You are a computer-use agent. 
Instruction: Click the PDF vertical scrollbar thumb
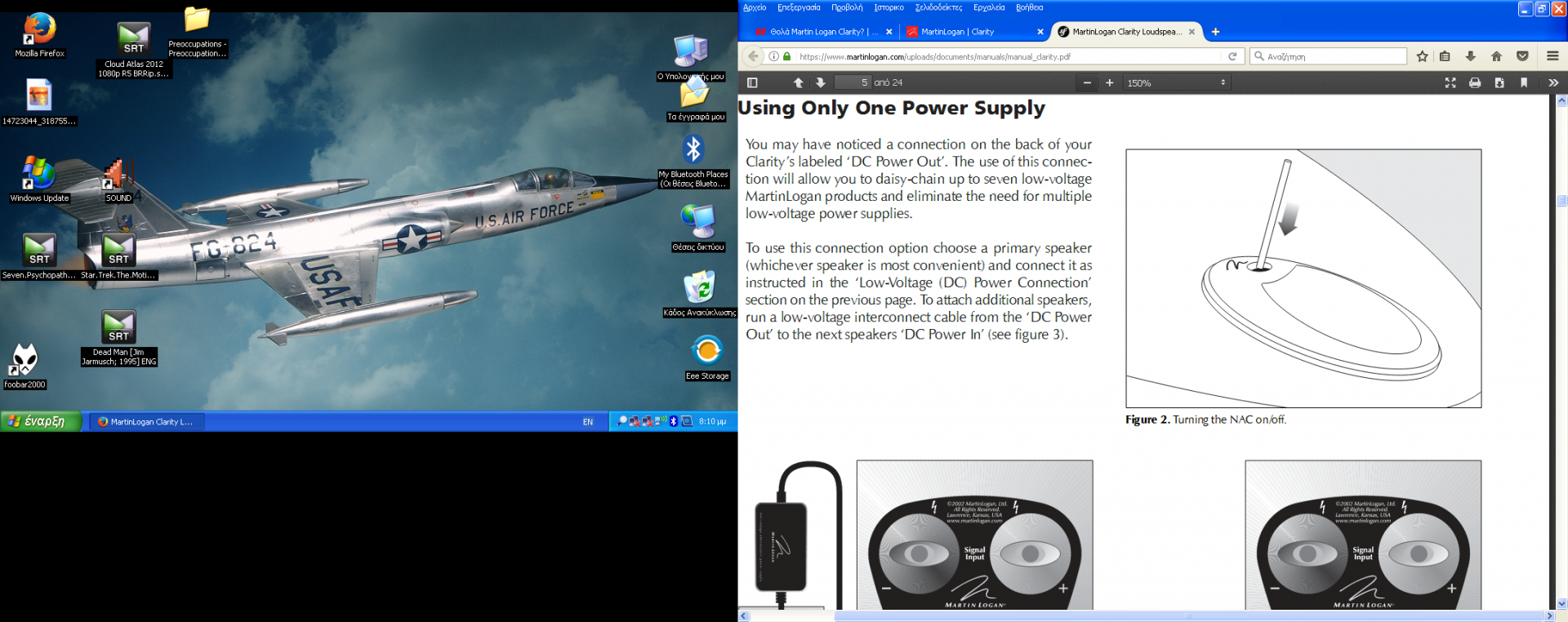coord(1561,201)
